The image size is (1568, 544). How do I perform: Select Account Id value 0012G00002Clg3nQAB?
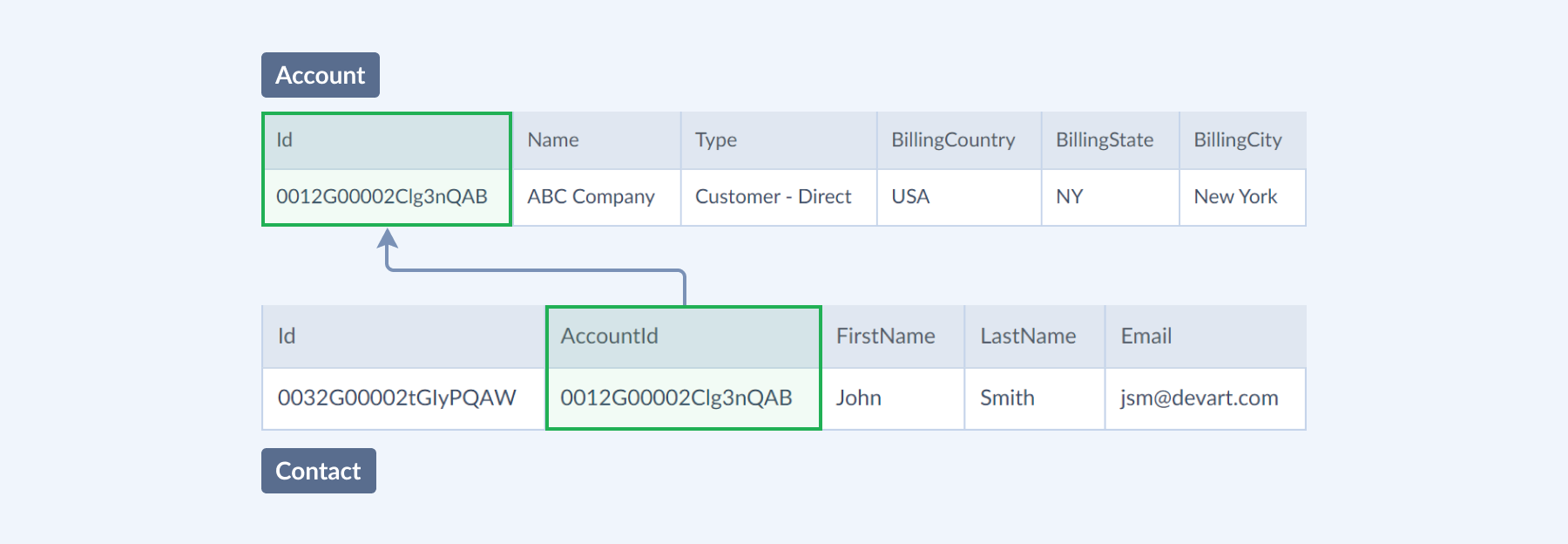(x=387, y=197)
